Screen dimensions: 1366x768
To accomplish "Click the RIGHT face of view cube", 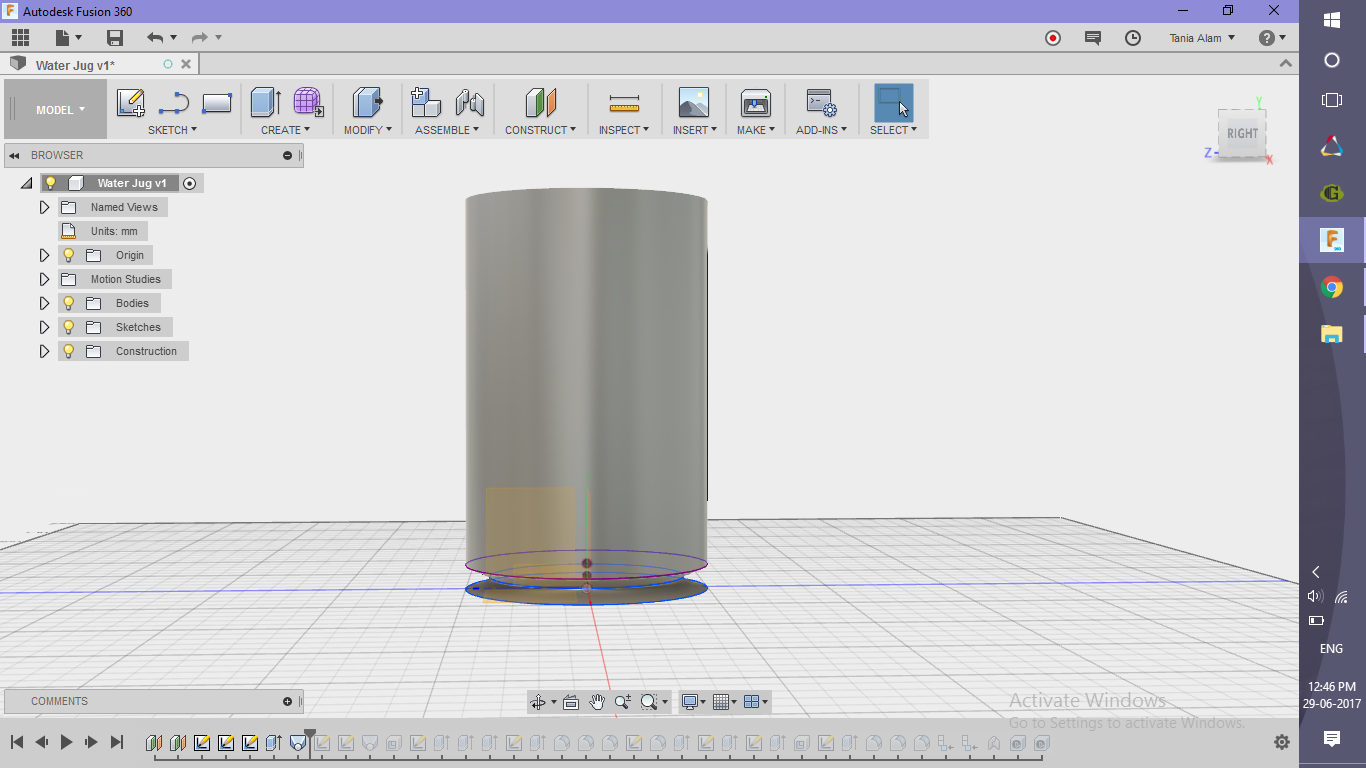I will pyautogui.click(x=1243, y=133).
